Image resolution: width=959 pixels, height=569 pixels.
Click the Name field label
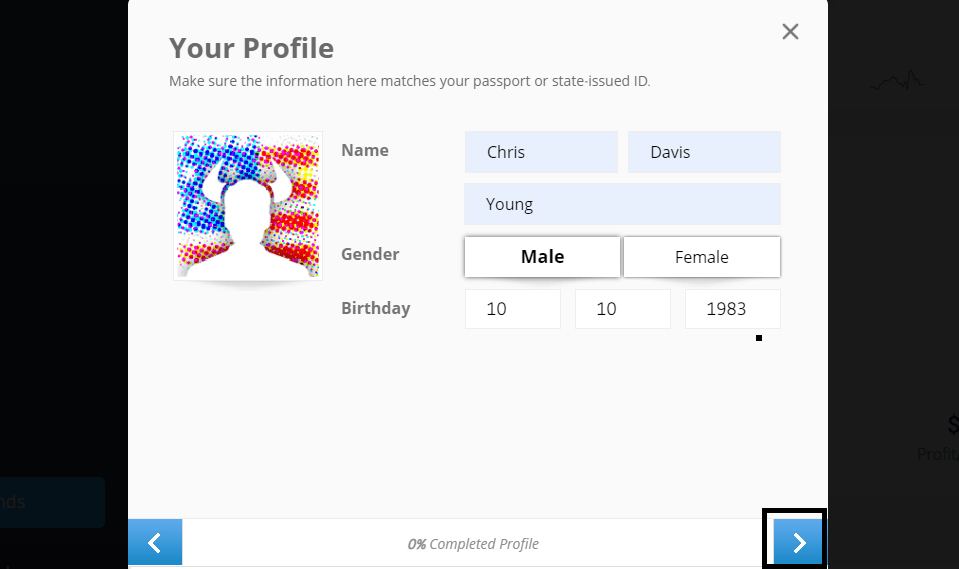click(365, 150)
